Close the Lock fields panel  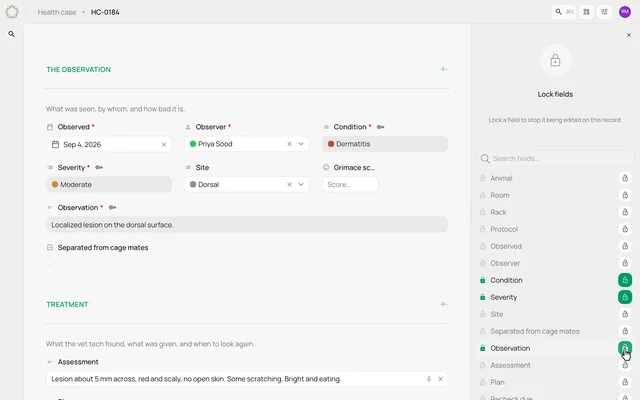point(629,35)
